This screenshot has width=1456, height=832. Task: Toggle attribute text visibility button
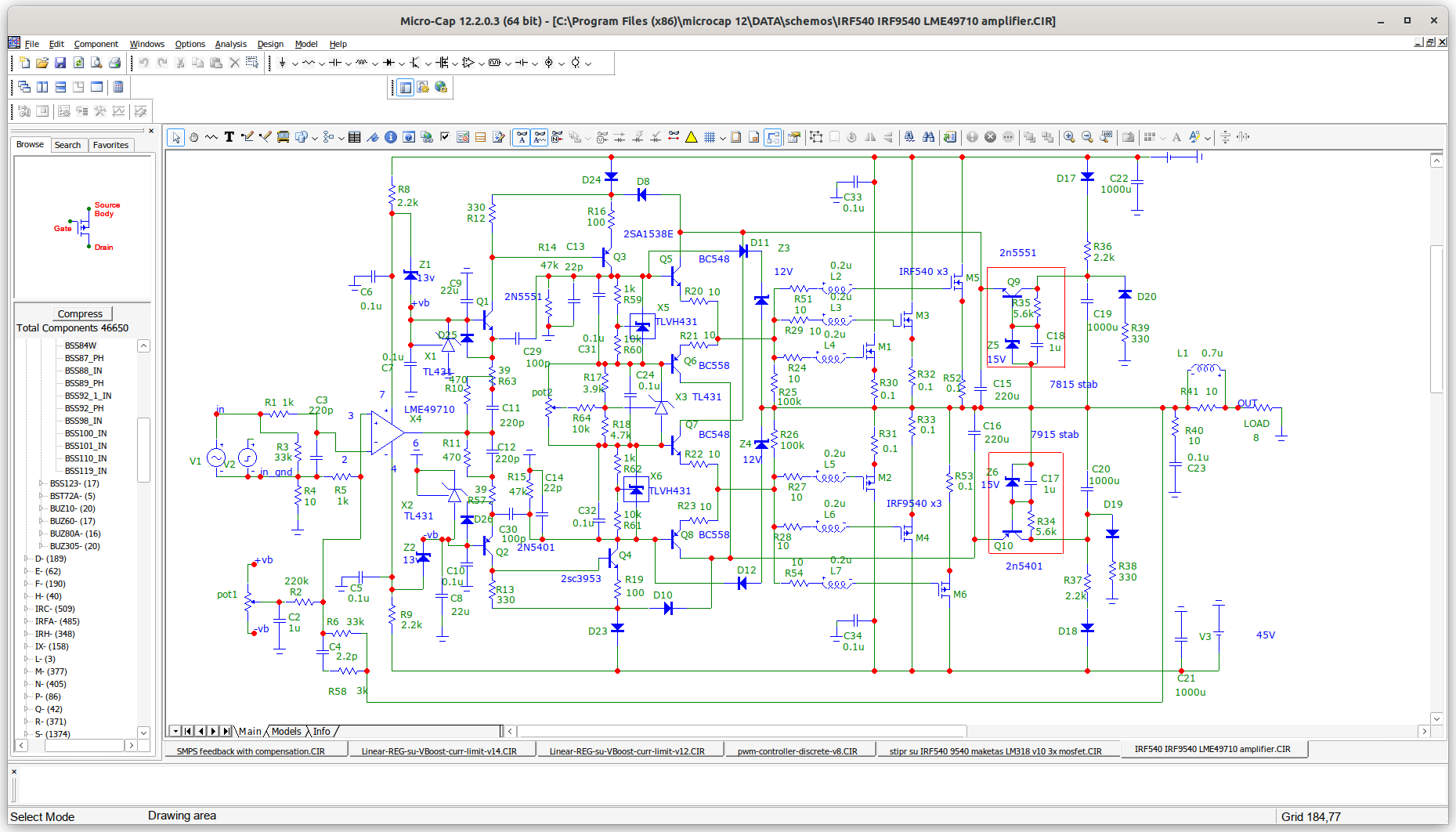pyautogui.click(x=540, y=137)
